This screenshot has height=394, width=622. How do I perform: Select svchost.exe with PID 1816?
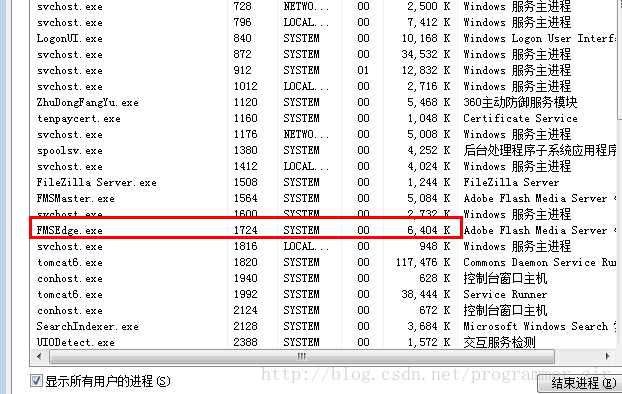69,246
